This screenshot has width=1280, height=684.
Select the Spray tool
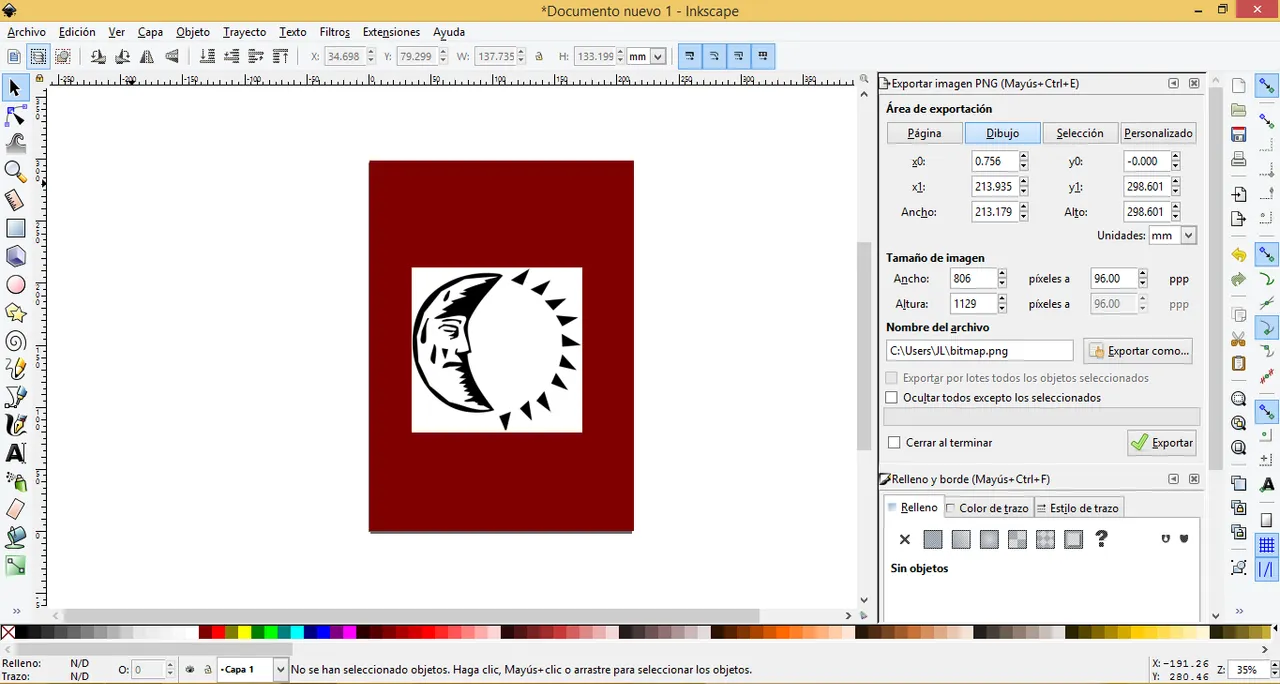15,481
